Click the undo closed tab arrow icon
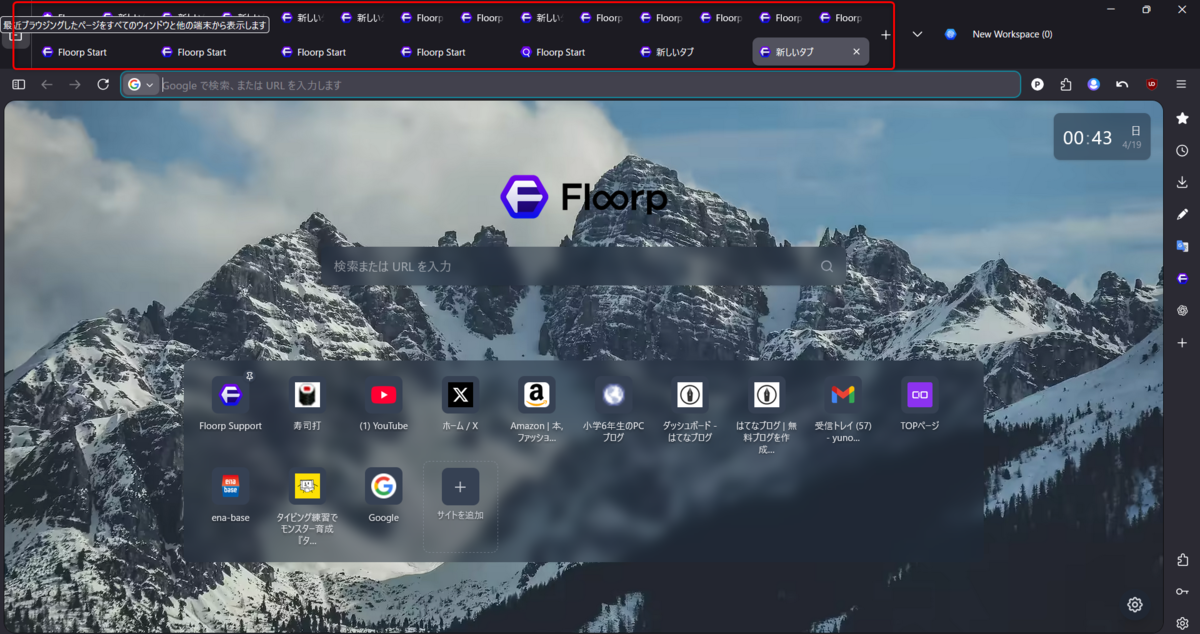1200x634 pixels. click(1123, 85)
